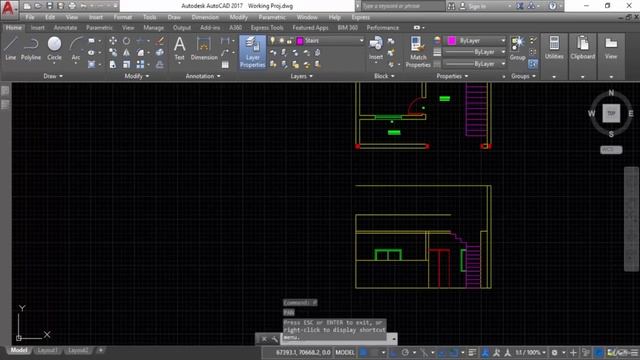This screenshot has height=360, width=640.
Task: Click the Move tool in Modify panel
Action: tap(113, 41)
